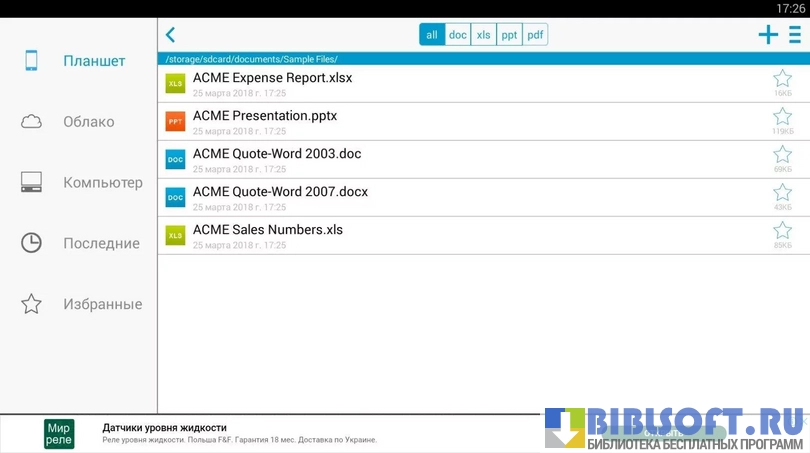The width and height of the screenshot is (810, 453).
Task: Filter files by doc type
Action: [x=458, y=35]
